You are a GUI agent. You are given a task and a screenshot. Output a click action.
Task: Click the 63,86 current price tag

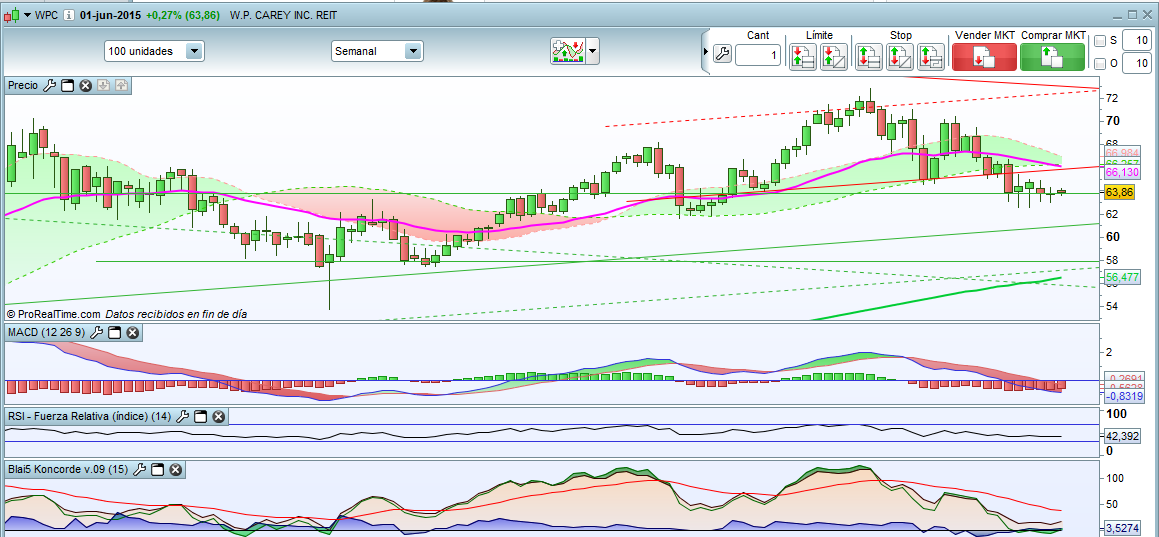tap(1118, 194)
